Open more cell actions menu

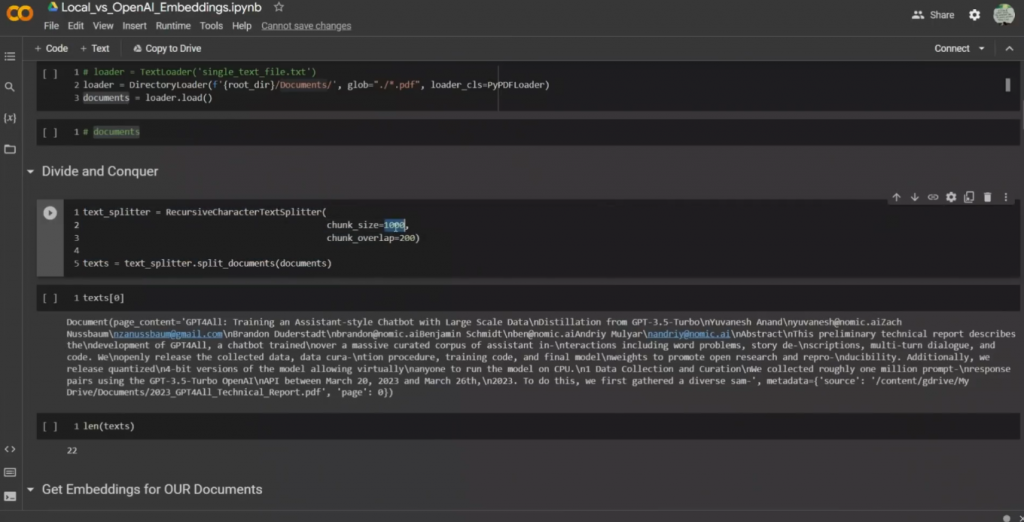[1006, 197]
